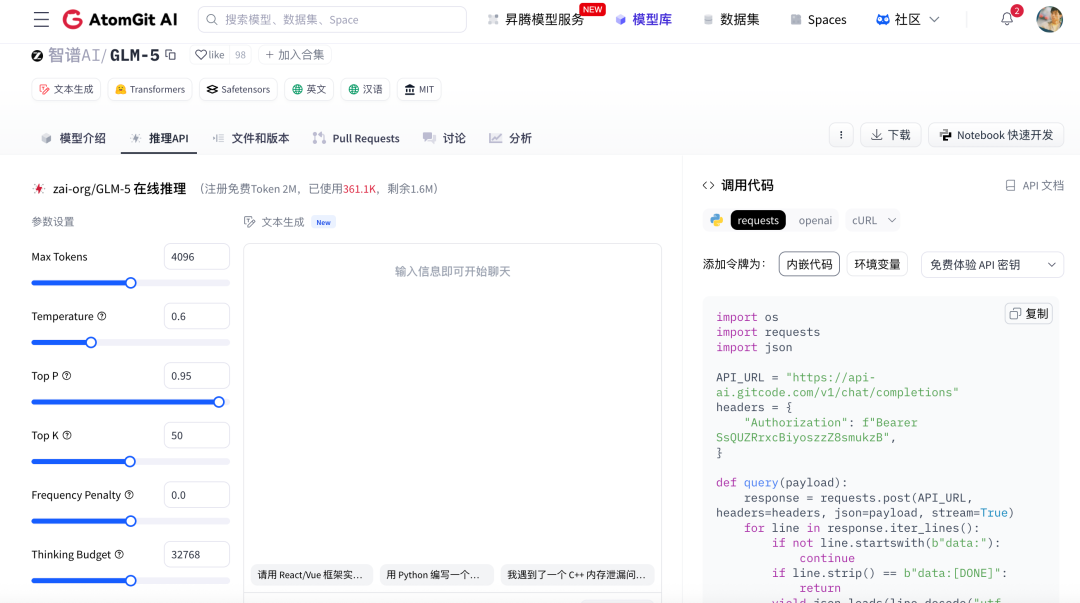Expand the cURL language dropdown
Image resolution: width=1080 pixels, height=603 pixels.
tap(873, 221)
